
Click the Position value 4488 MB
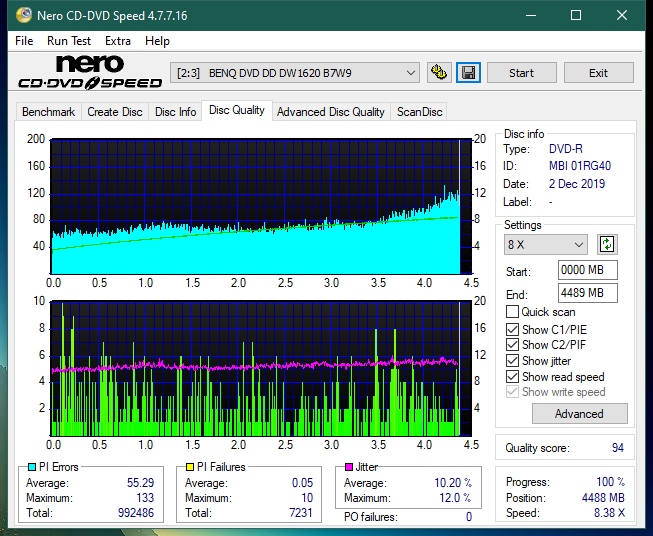pos(603,498)
